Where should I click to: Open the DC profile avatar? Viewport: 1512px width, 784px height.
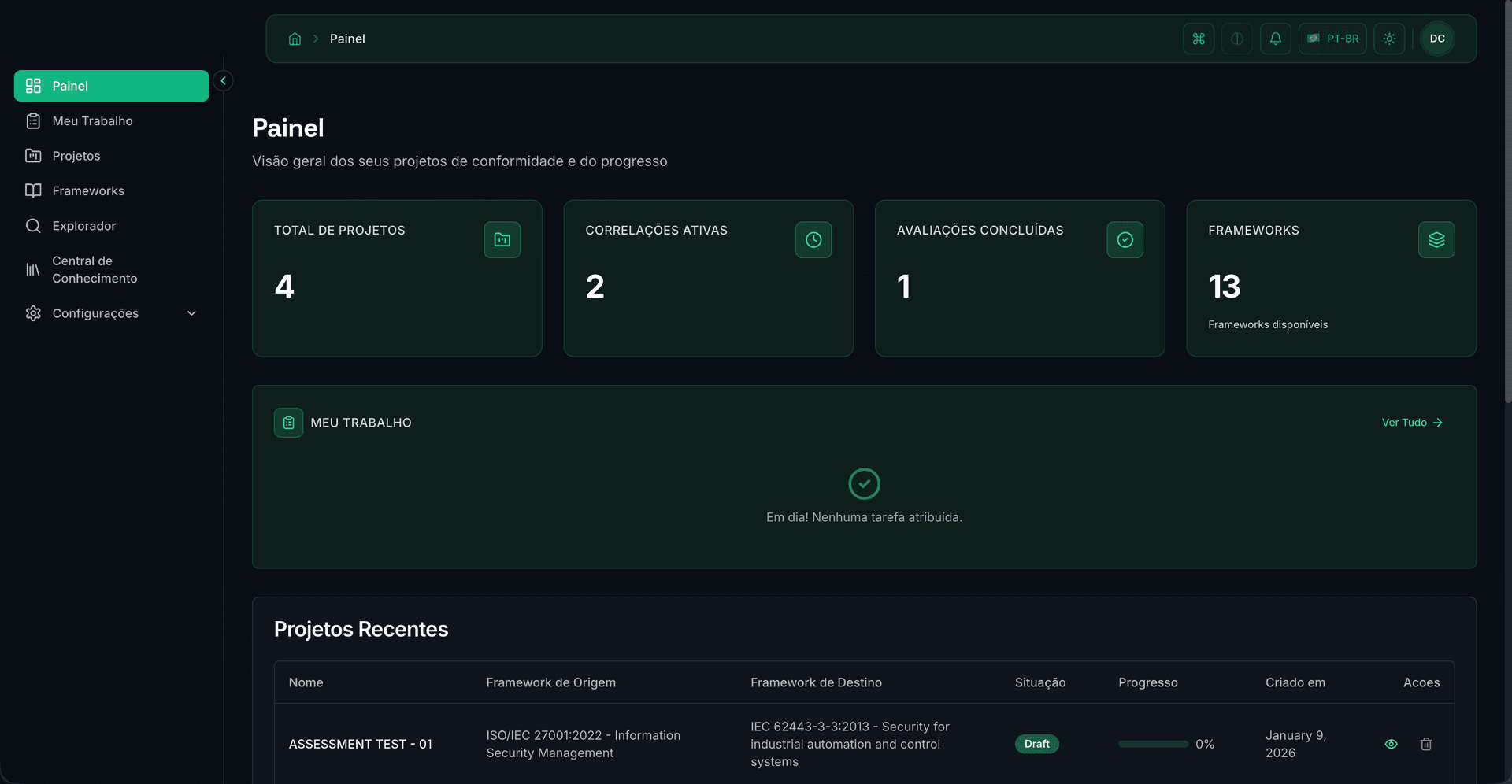click(x=1436, y=39)
